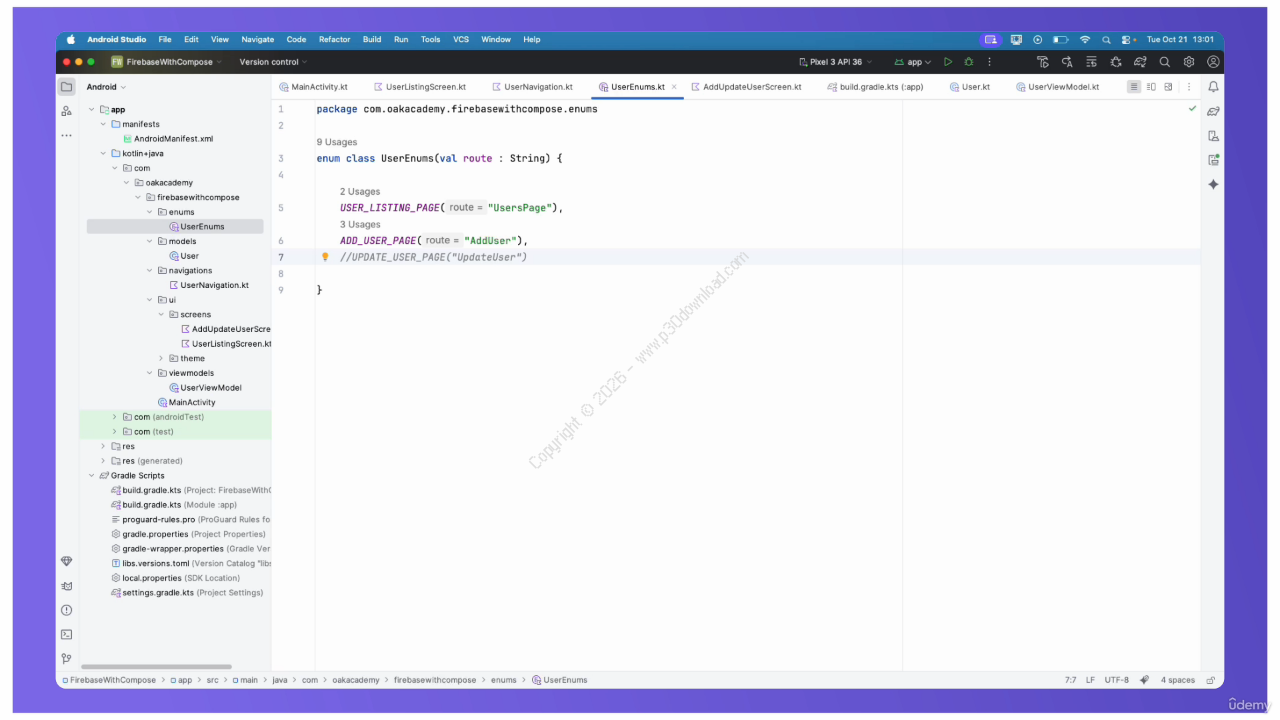
Task: Toggle the Project tool window folder icon
Action: [66, 87]
